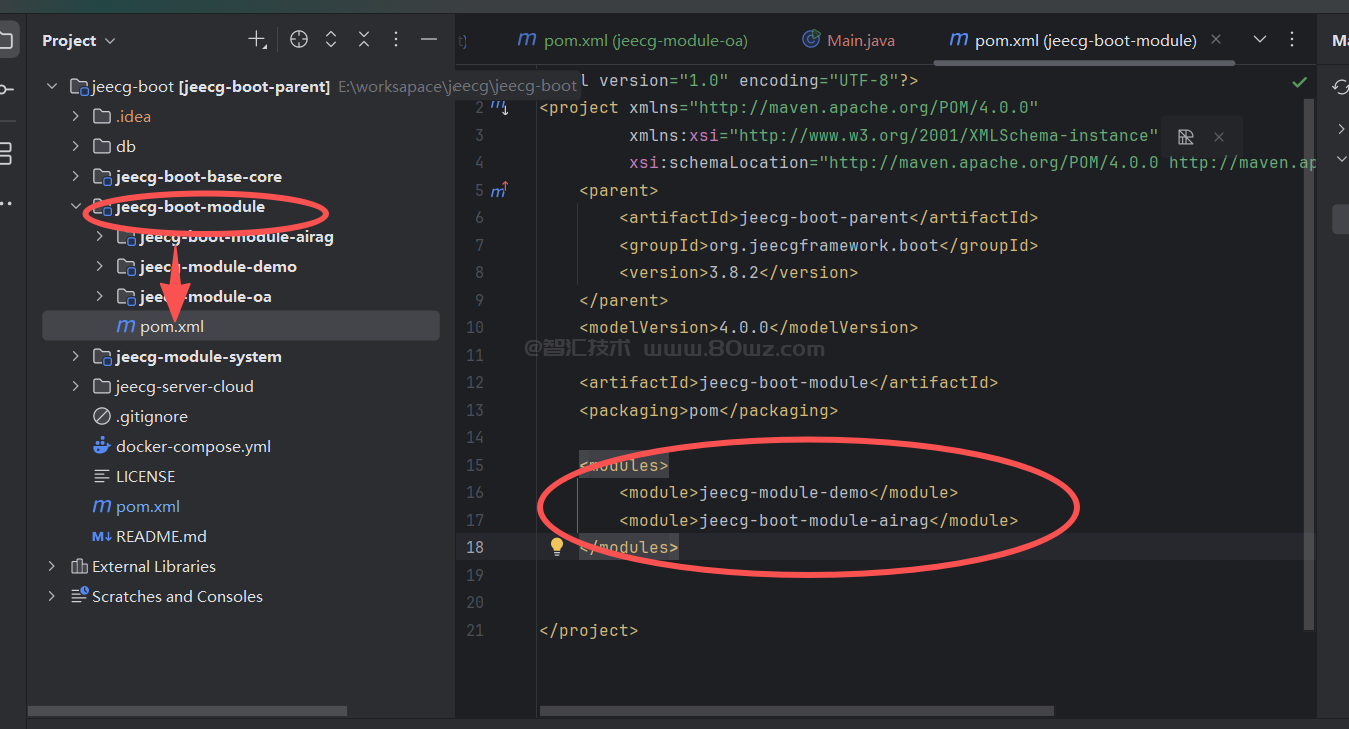Select jeecg-module-system module folder
1349x729 pixels.
click(198, 357)
